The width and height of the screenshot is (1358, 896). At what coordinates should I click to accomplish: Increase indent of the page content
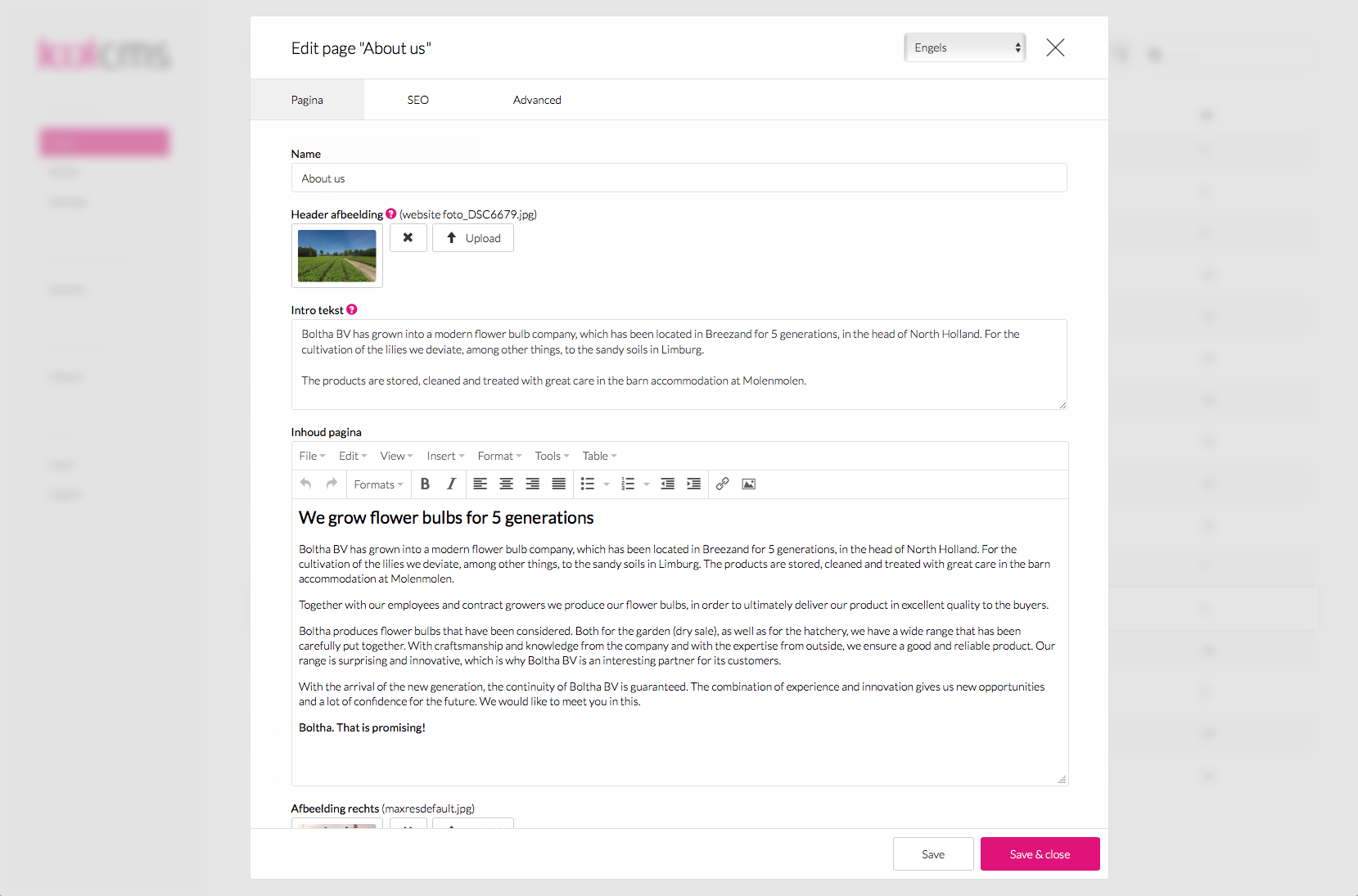tap(693, 484)
